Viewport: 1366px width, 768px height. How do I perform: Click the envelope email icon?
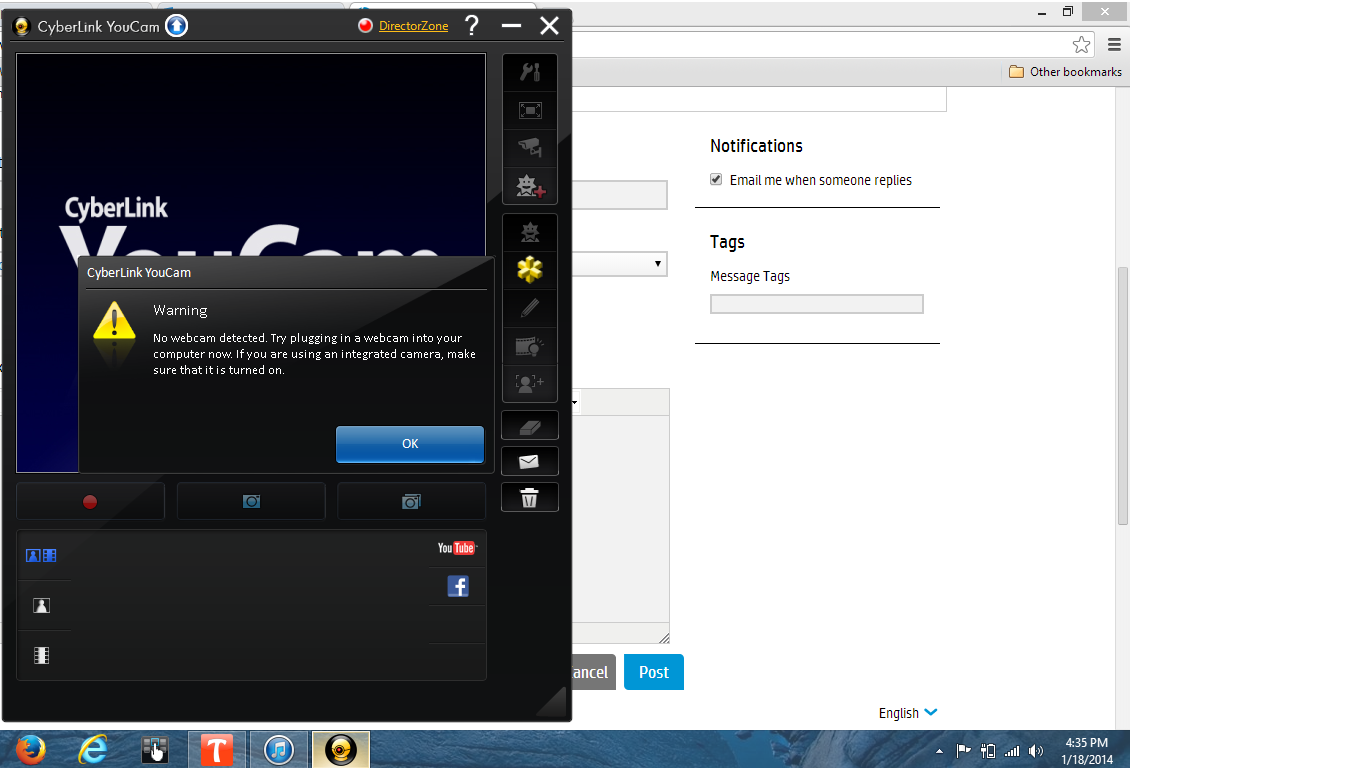pyautogui.click(x=529, y=461)
